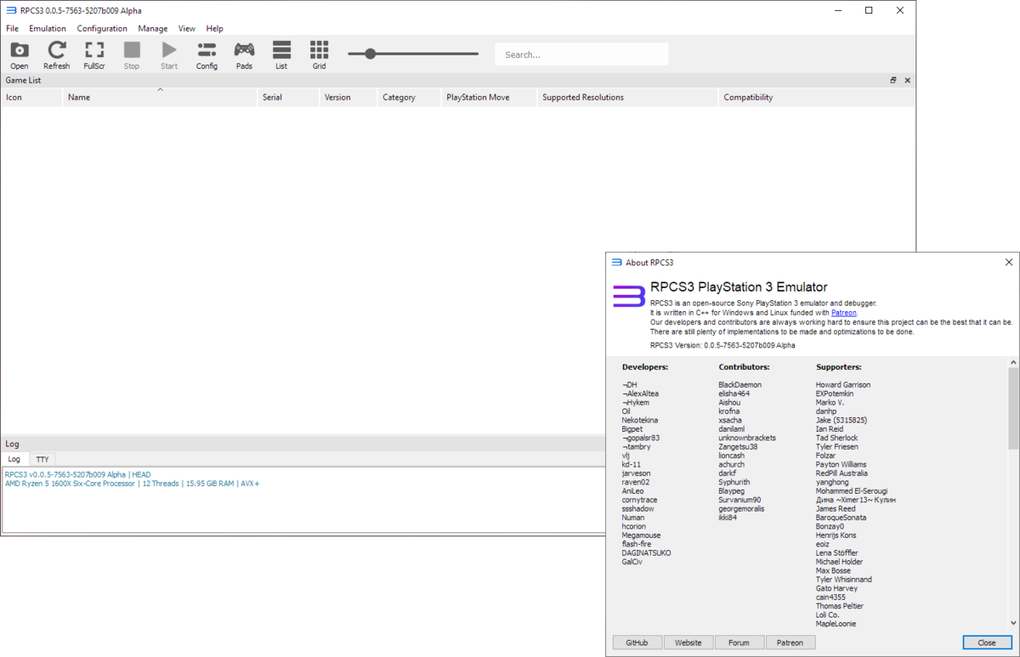This screenshot has width=1020, height=657.
Task: Adjust the icon size slider
Action: (413, 54)
